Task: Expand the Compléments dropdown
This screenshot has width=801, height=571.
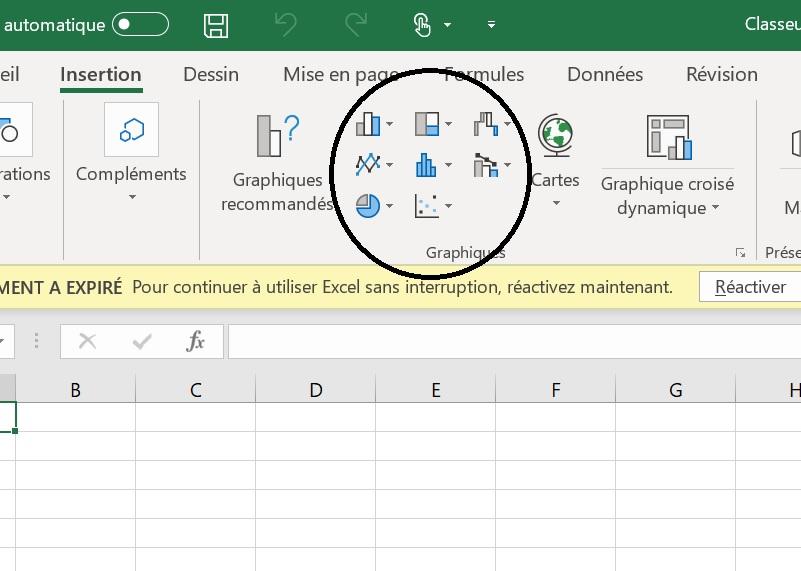Action: click(x=131, y=196)
